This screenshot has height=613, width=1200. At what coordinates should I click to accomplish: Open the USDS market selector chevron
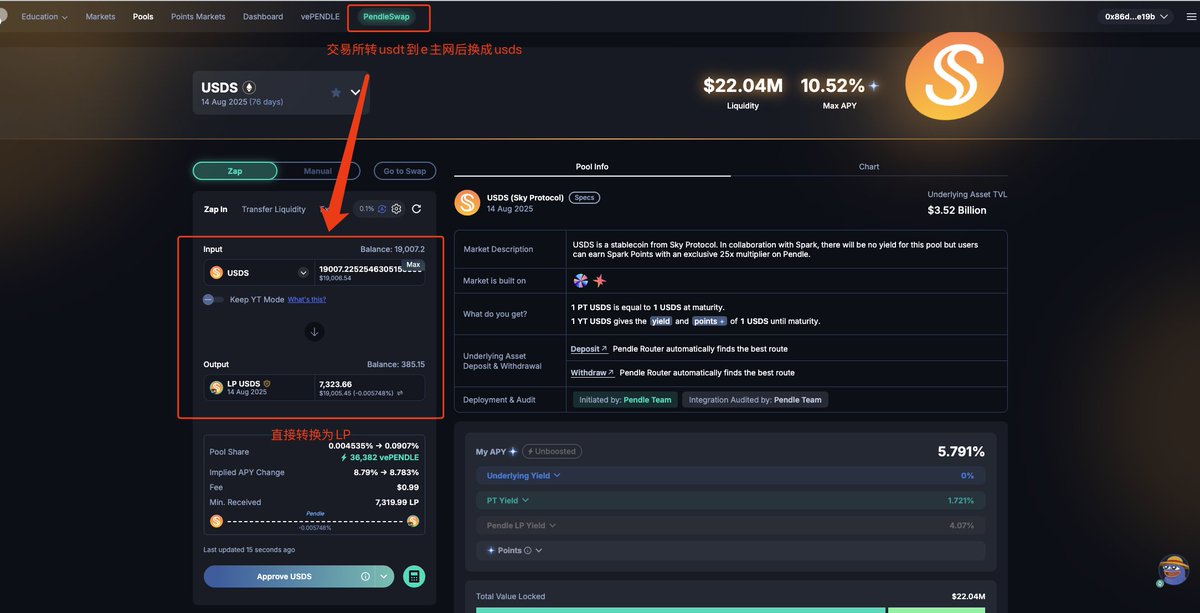[x=355, y=92]
